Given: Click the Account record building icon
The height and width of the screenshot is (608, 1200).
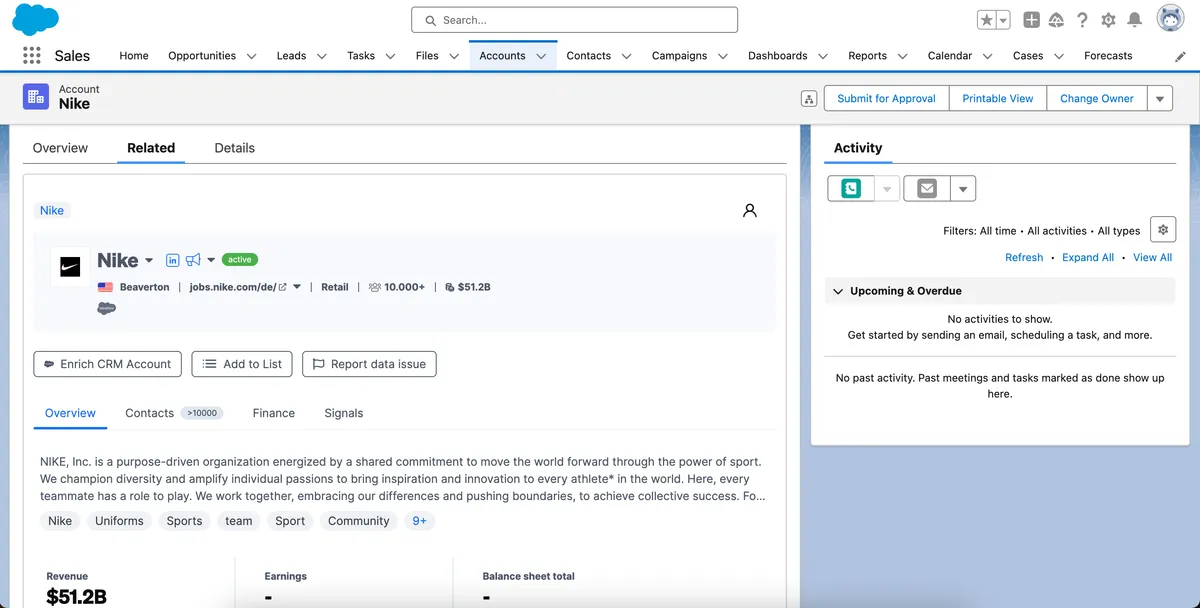Looking at the screenshot, I should click(36, 97).
